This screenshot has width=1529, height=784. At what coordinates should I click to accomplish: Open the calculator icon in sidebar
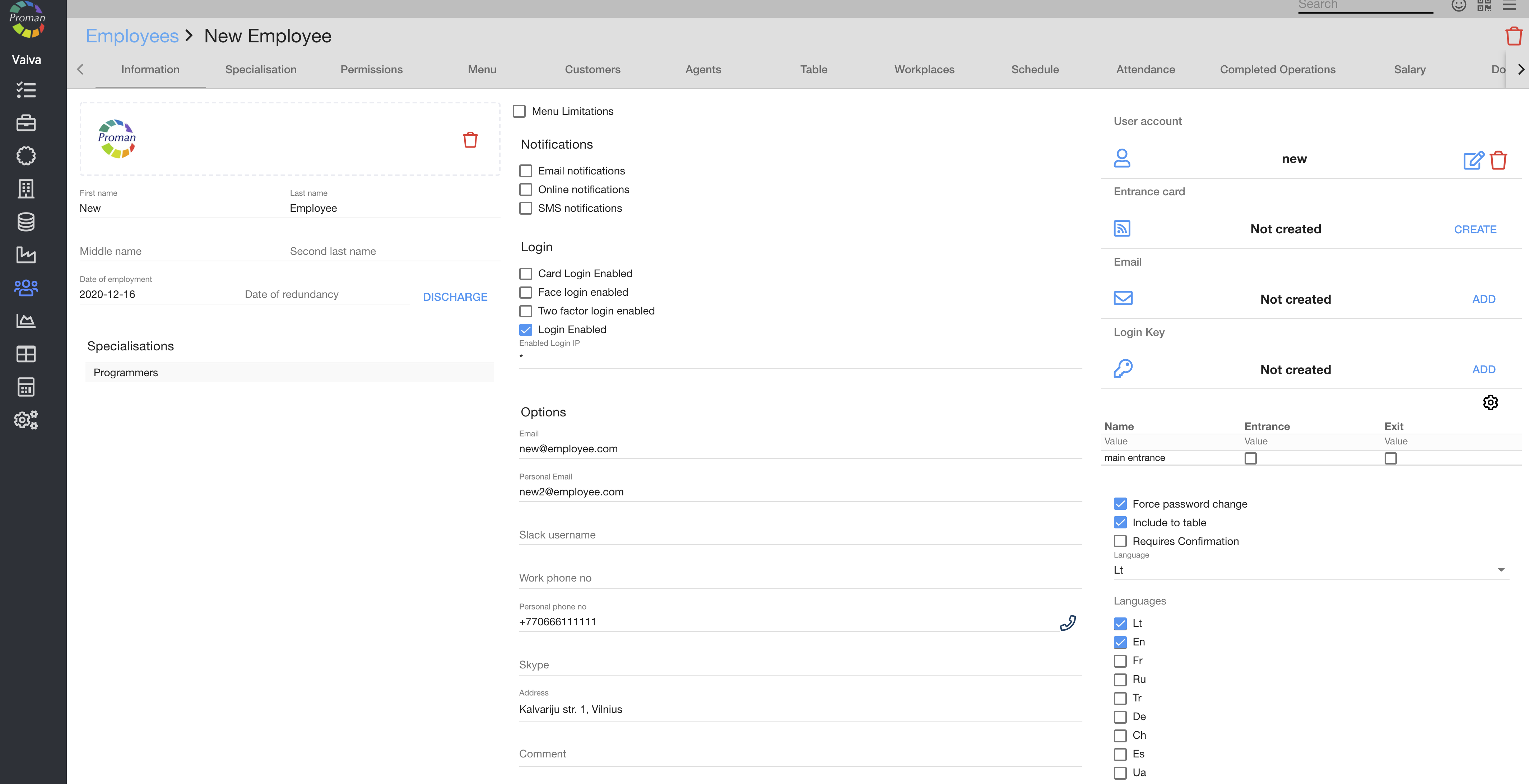pyautogui.click(x=26, y=387)
